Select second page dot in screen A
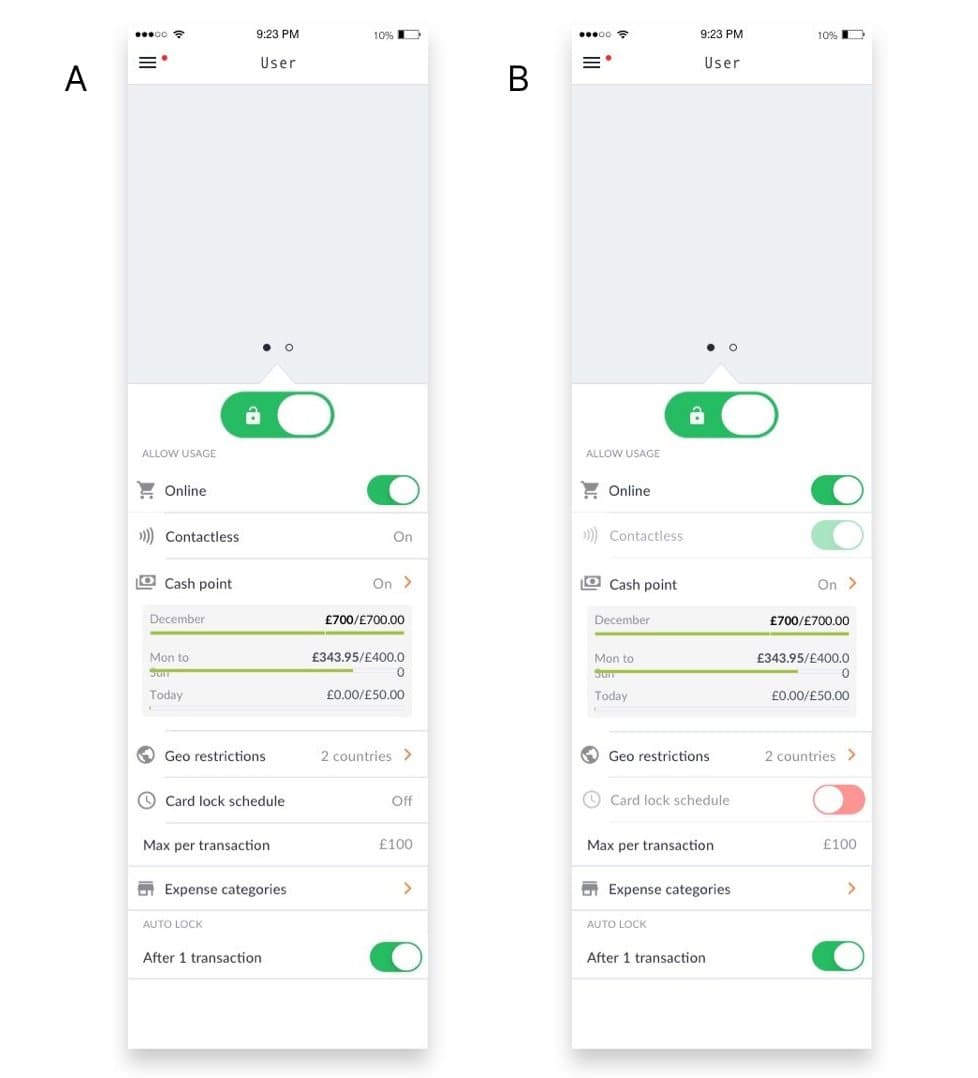This screenshot has height=1078, width=978. pyautogui.click(x=289, y=348)
